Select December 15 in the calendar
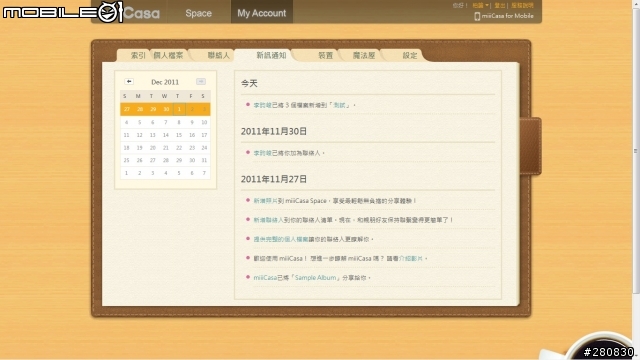 179,135
